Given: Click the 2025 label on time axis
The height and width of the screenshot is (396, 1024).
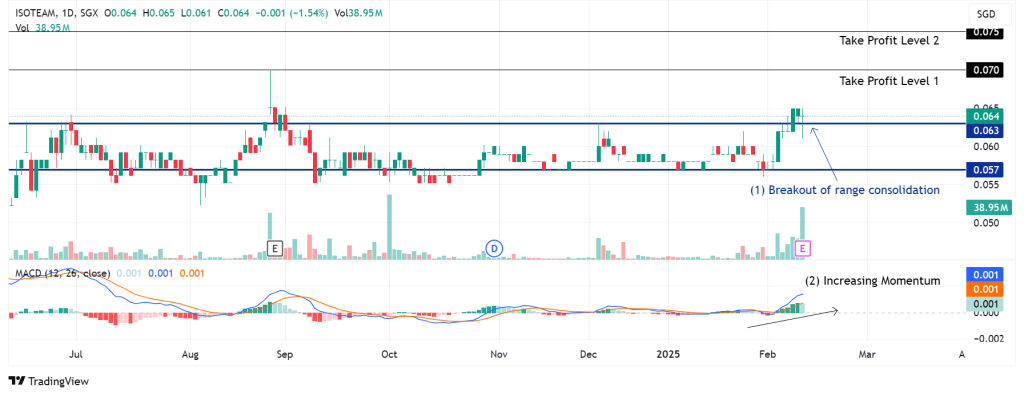Looking at the screenshot, I should click(669, 355).
